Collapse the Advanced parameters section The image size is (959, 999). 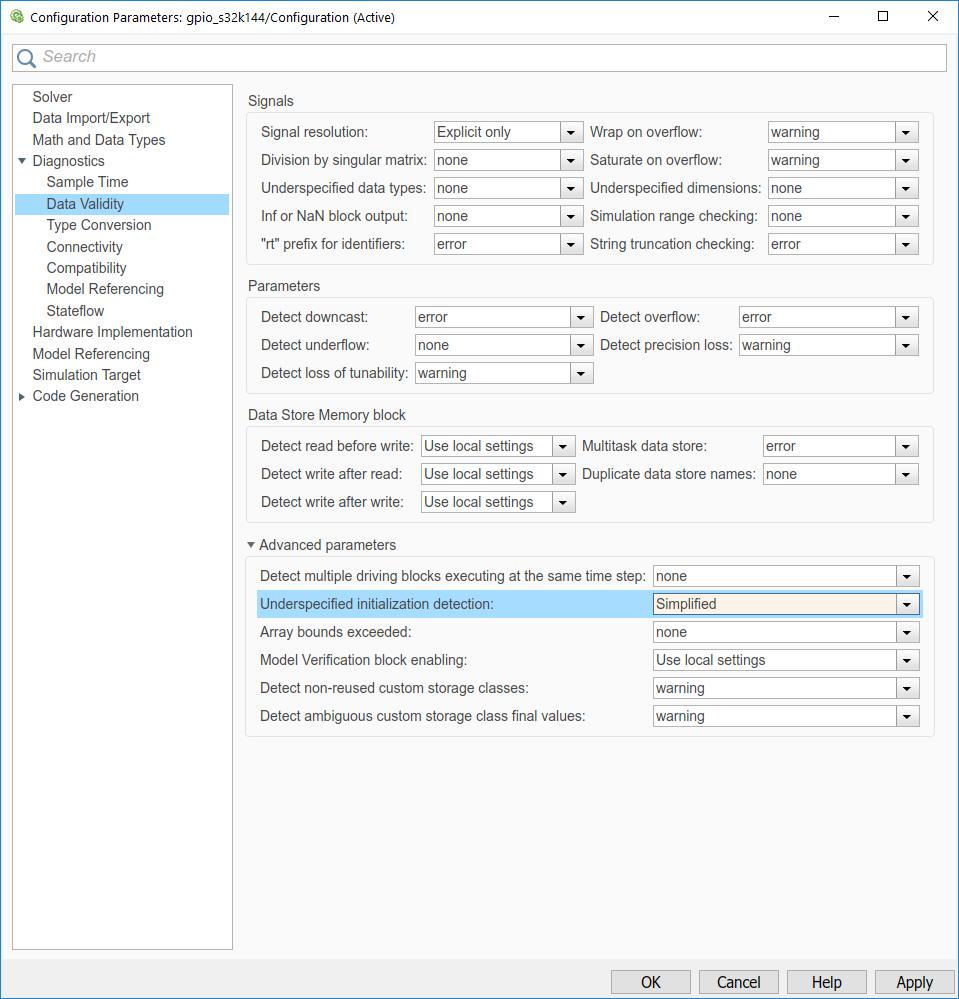tap(251, 545)
